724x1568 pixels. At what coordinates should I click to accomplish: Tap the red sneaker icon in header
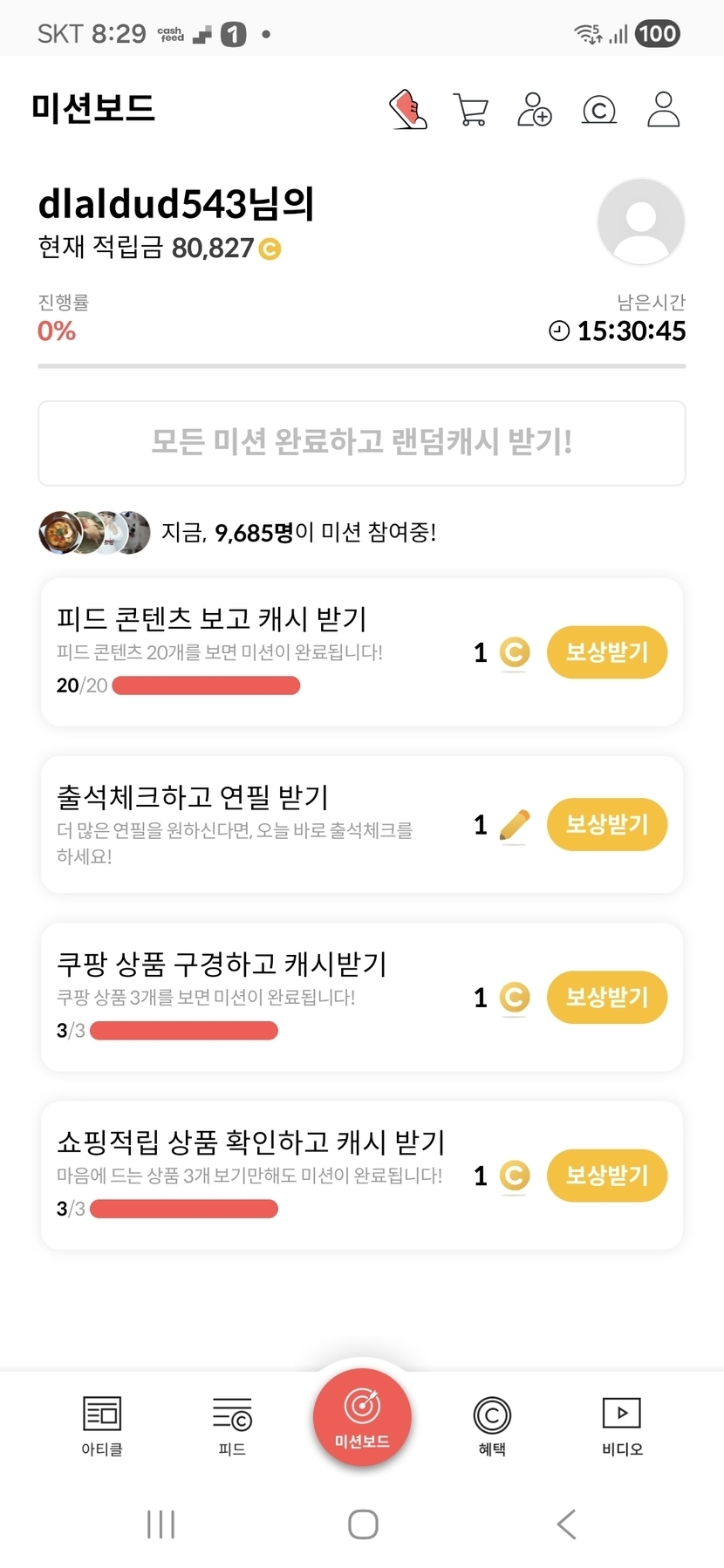pyautogui.click(x=407, y=110)
